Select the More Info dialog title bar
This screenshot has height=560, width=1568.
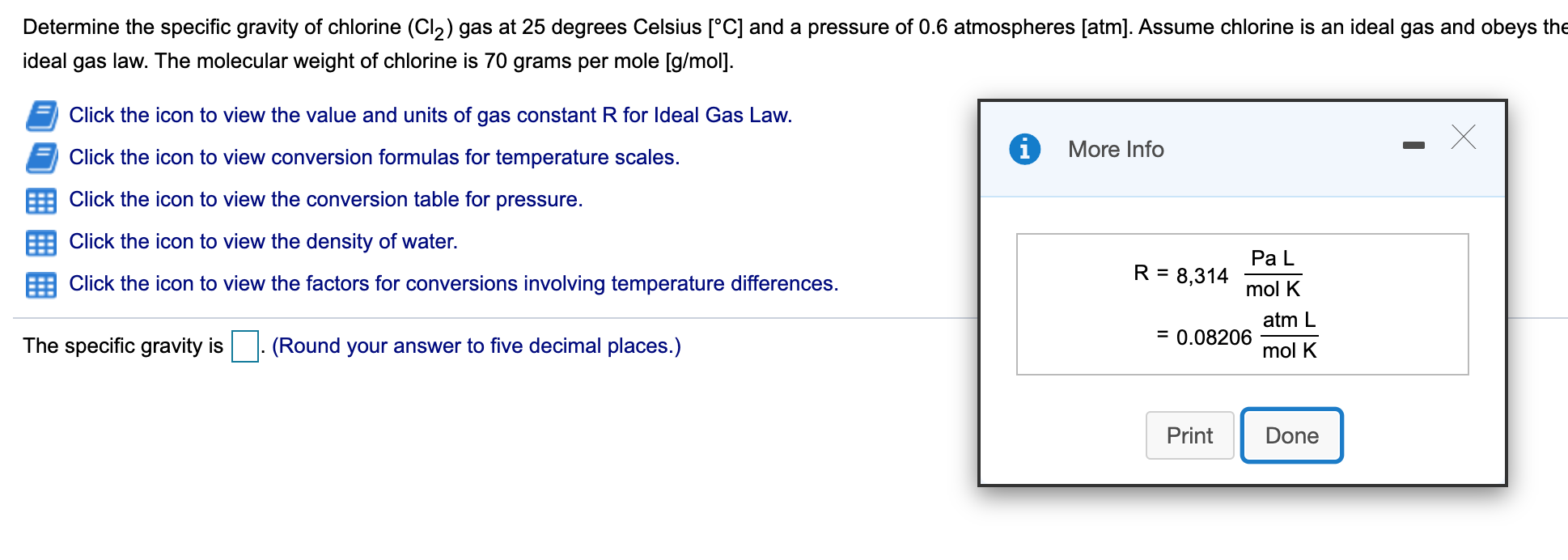(1115, 149)
